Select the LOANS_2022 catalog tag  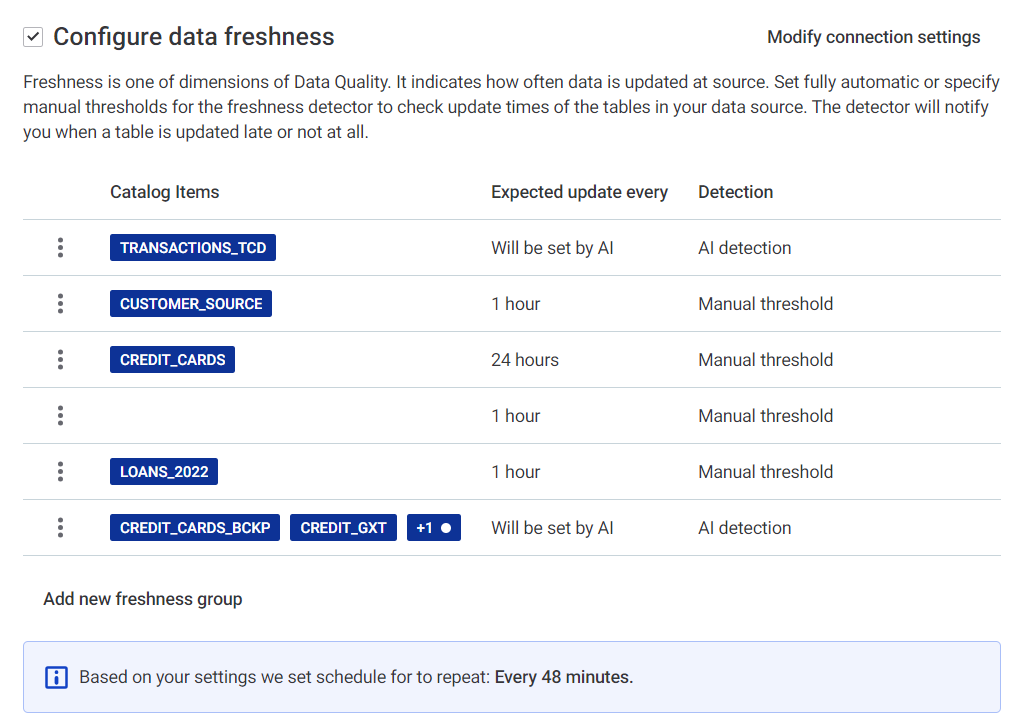tap(164, 472)
